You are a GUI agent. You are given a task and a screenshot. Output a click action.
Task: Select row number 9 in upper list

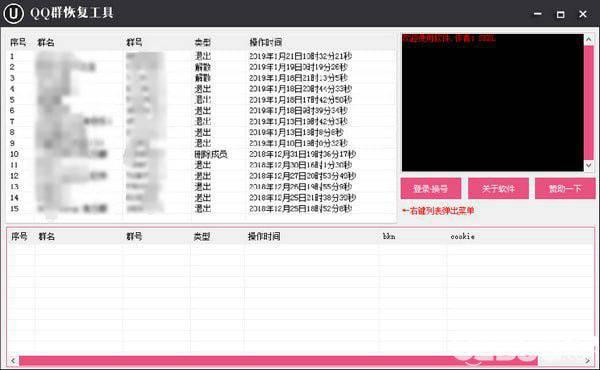pos(201,143)
